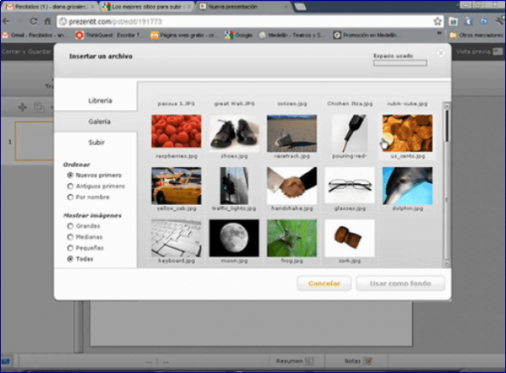The height and width of the screenshot is (373, 506).
Task: Click the Resumen icon in bottom bar
Action: [x=309, y=361]
